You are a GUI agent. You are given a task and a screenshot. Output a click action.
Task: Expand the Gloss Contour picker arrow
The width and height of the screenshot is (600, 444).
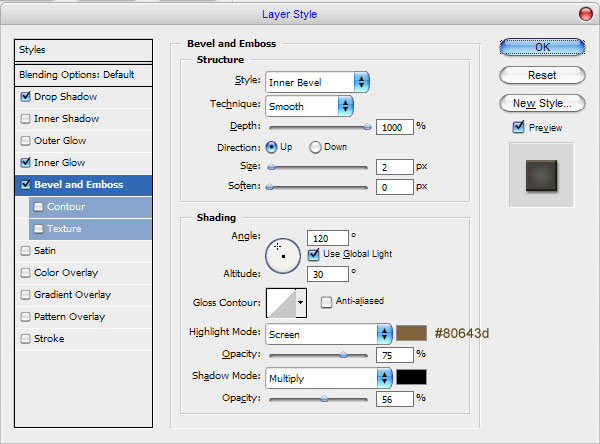[301, 303]
